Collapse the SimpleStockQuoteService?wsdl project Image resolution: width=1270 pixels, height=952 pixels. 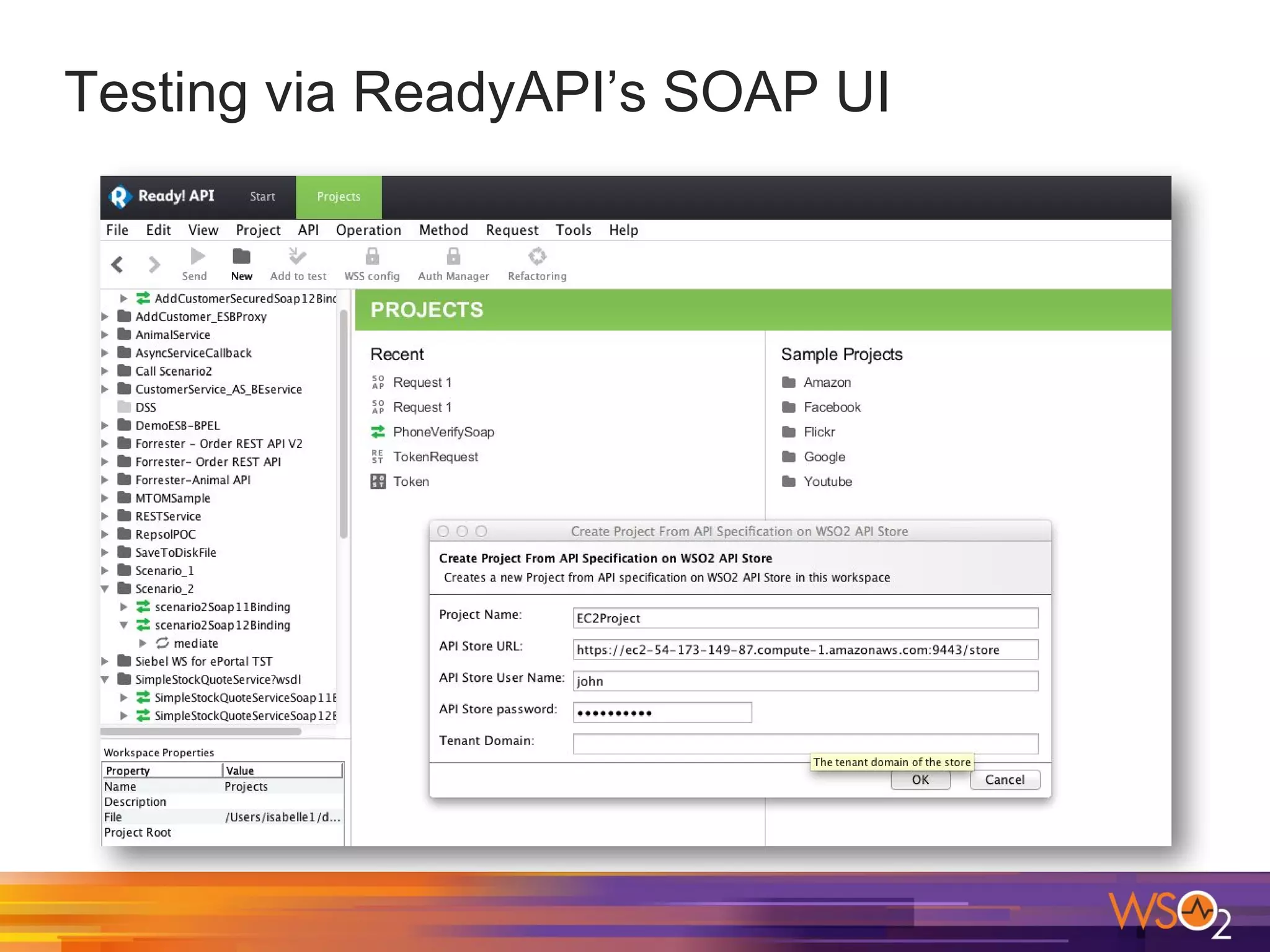click(x=105, y=679)
